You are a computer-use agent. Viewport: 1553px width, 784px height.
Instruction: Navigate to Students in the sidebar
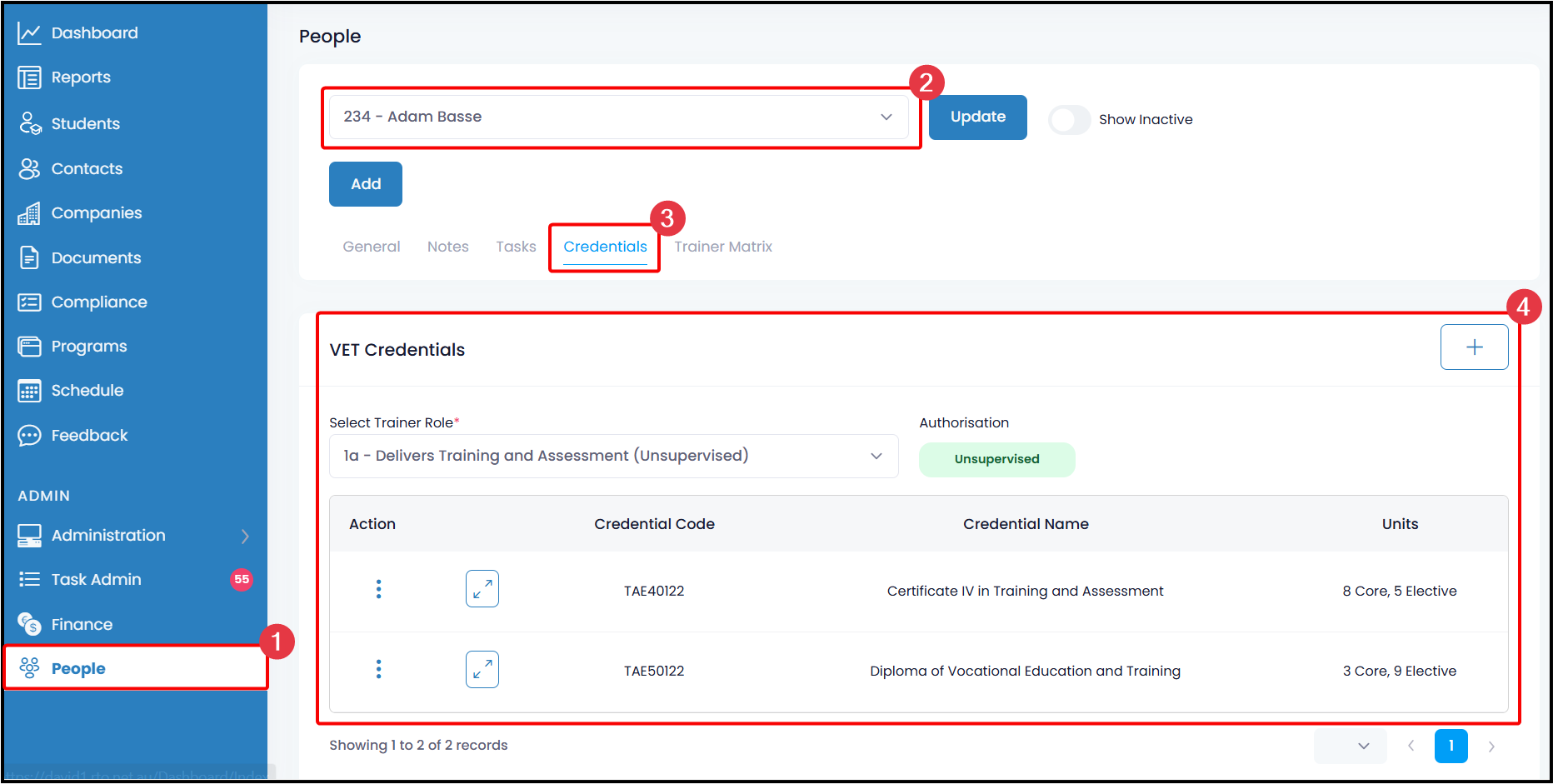pos(86,124)
